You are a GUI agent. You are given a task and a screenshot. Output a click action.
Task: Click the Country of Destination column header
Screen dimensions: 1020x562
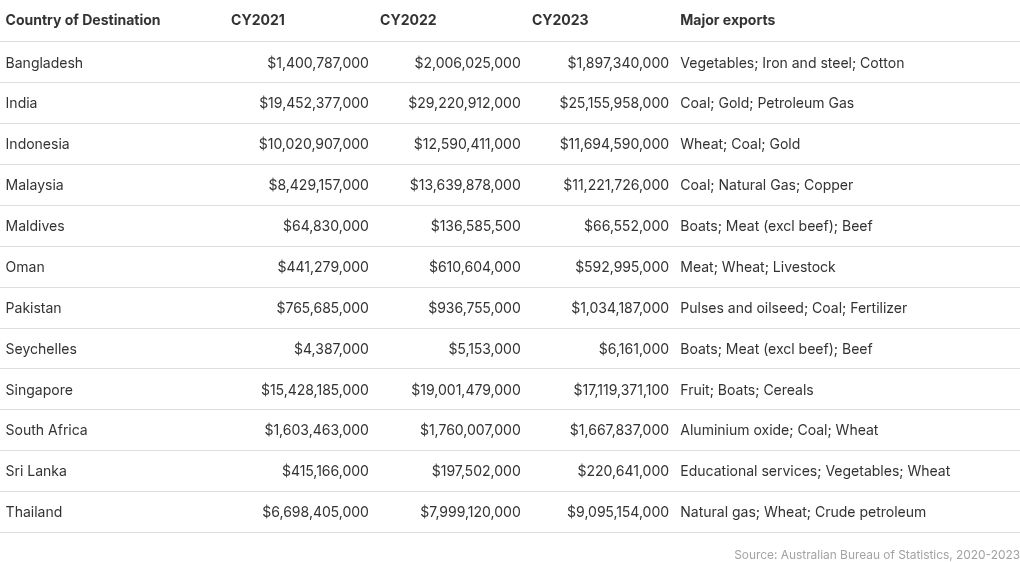(83, 20)
